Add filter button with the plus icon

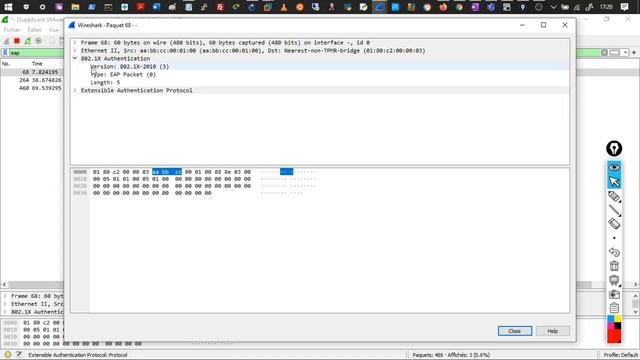[x=634, y=53]
